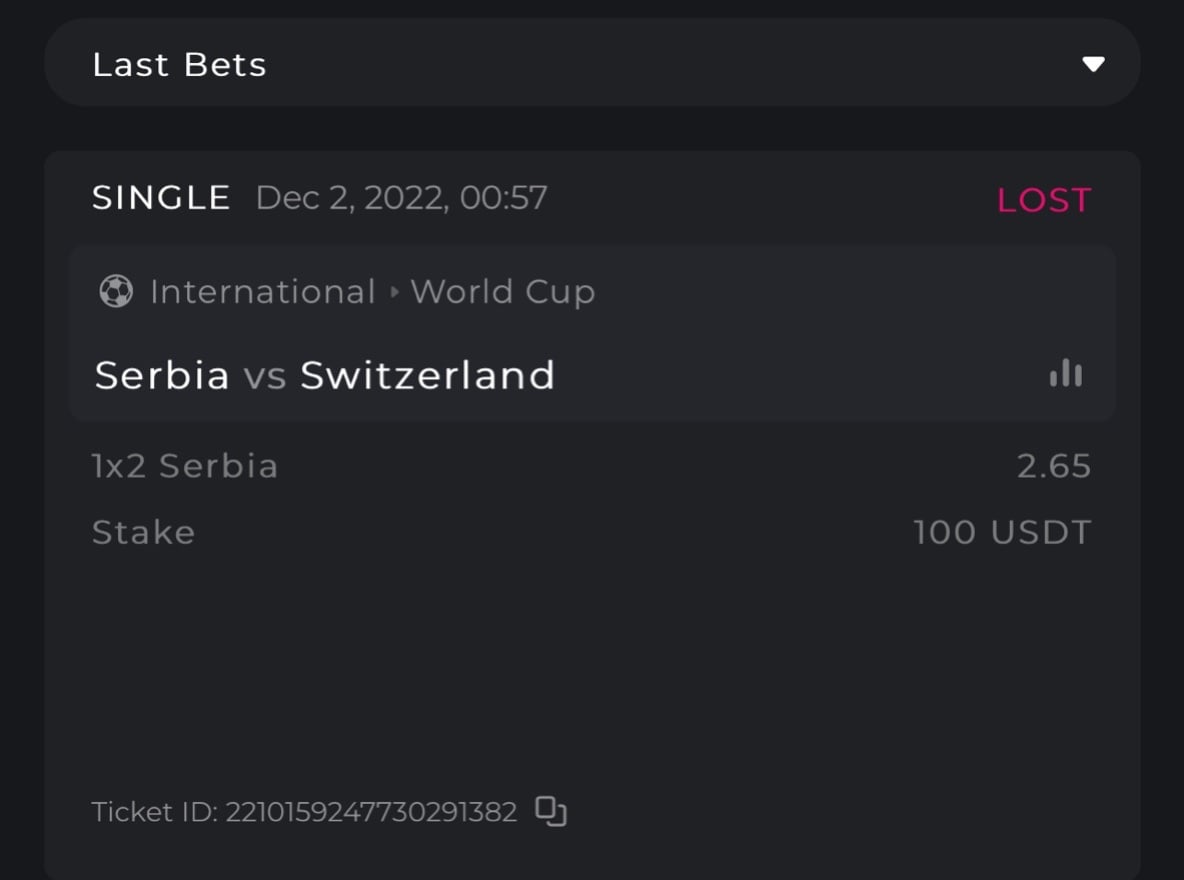Open the World Cup tournament link
The image size is (1184, 880).
[x=502, y=292]
